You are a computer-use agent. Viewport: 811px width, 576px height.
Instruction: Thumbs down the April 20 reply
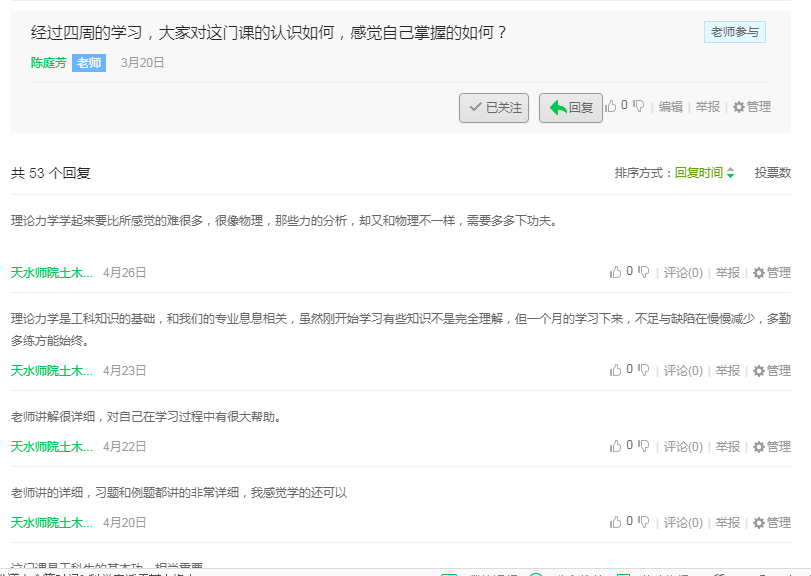tap(643, 522)
